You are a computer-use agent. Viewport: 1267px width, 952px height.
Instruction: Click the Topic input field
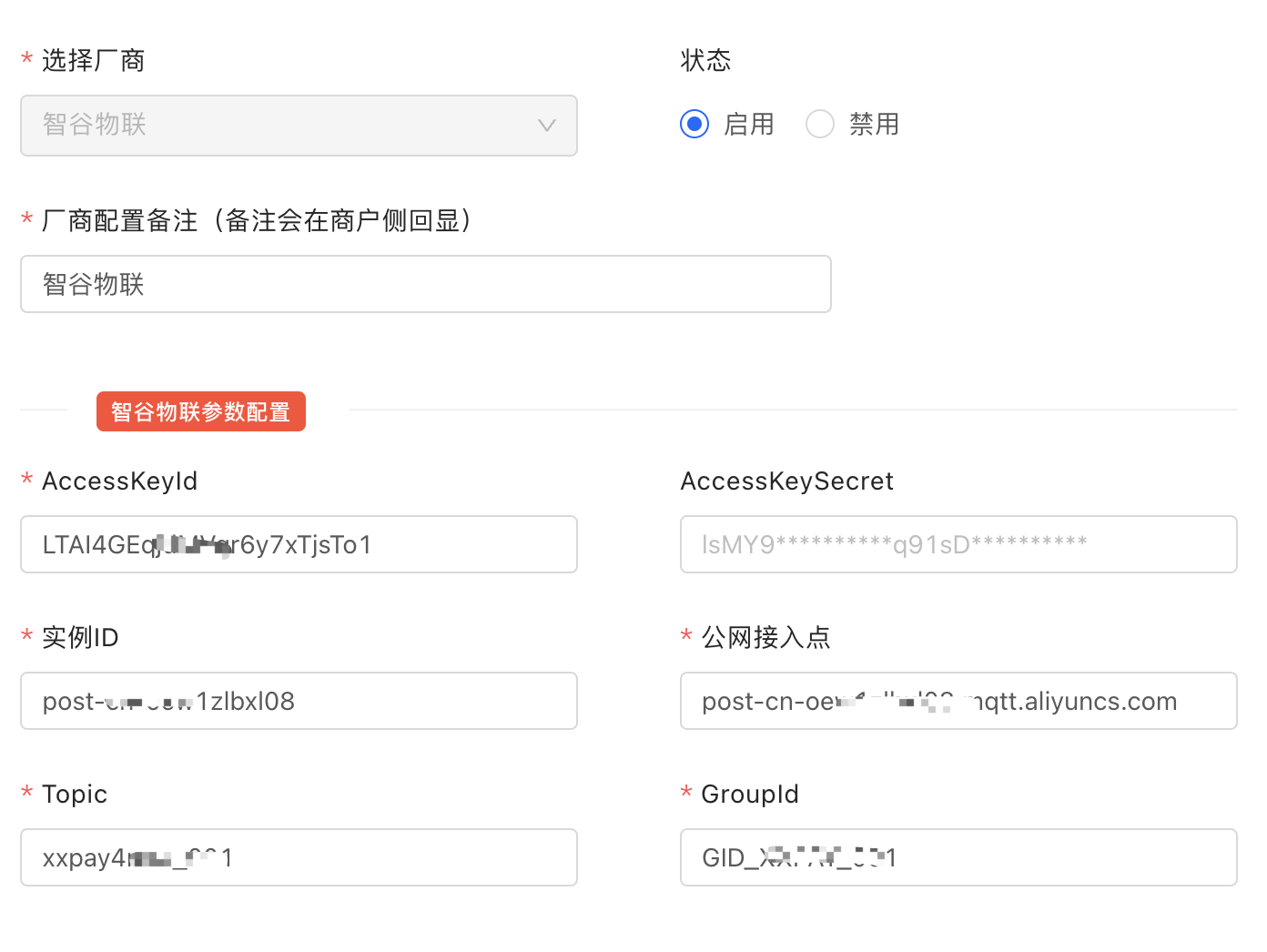pos(299,857)
